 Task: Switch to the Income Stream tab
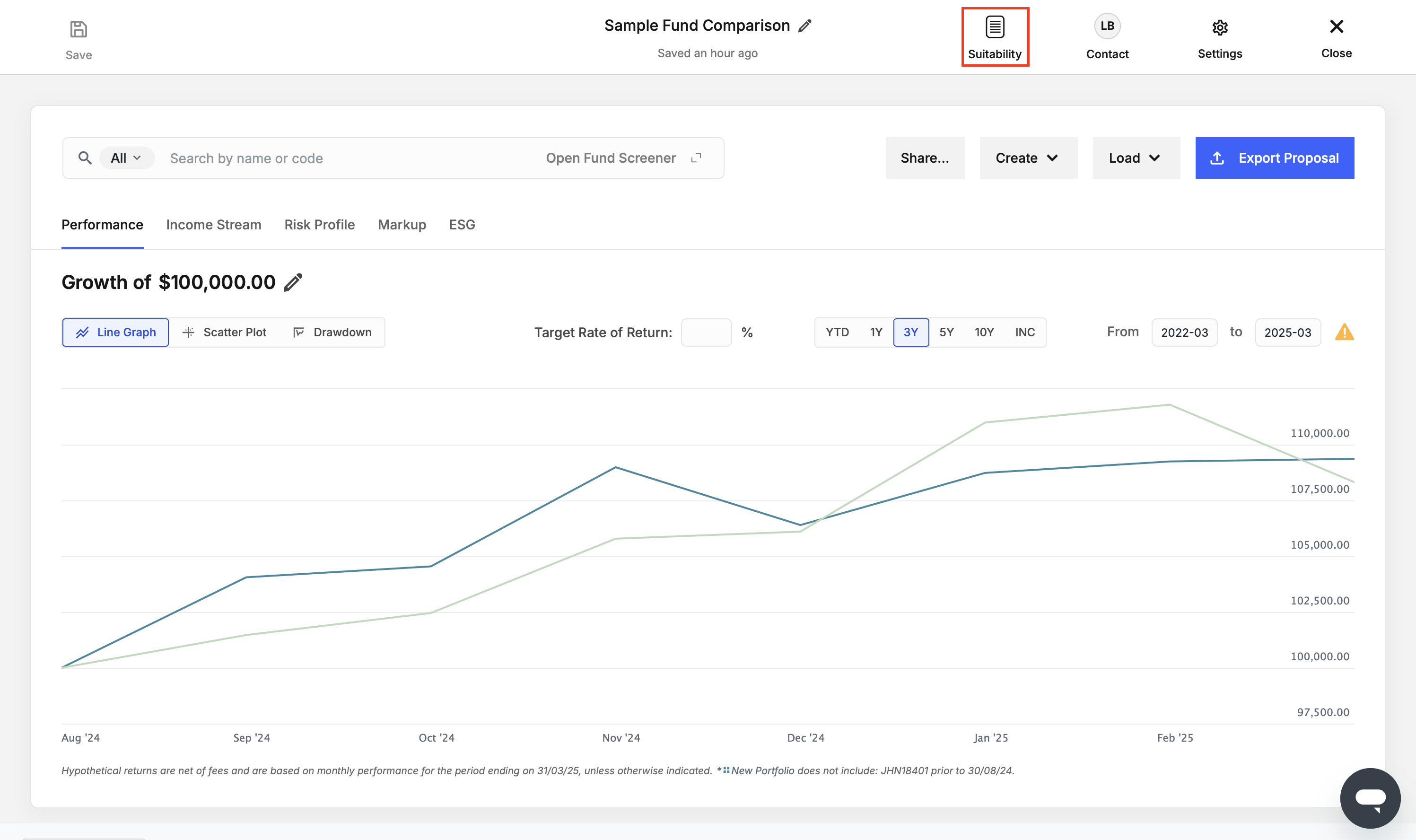pyautogui.click(x=213, y=225)
